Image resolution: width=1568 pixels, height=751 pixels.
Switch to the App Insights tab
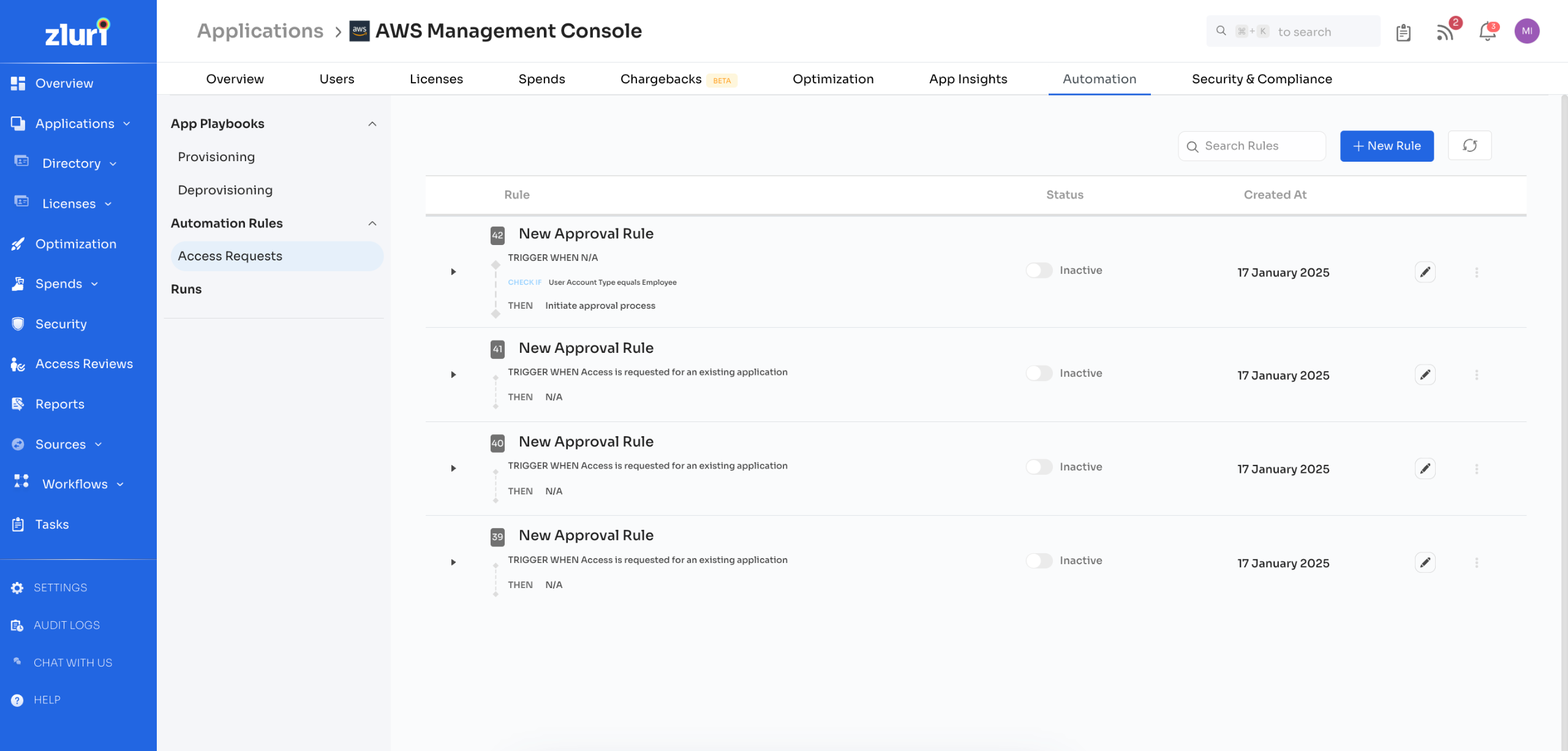point(968,79)
